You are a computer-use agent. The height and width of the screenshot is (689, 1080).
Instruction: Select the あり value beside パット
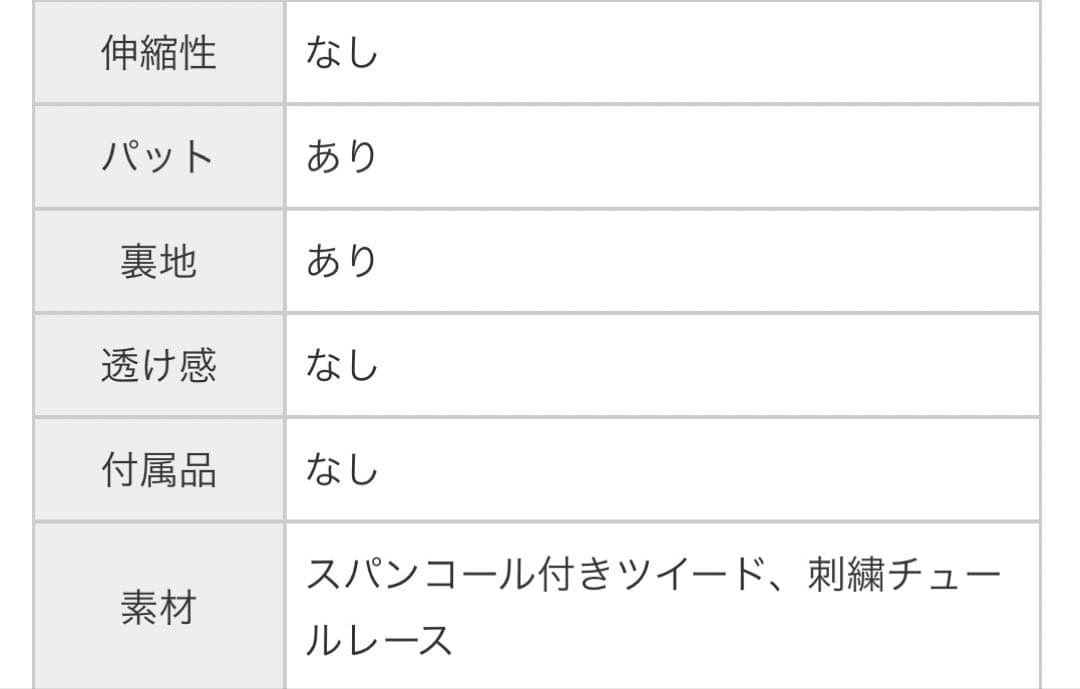pos(342,157)
